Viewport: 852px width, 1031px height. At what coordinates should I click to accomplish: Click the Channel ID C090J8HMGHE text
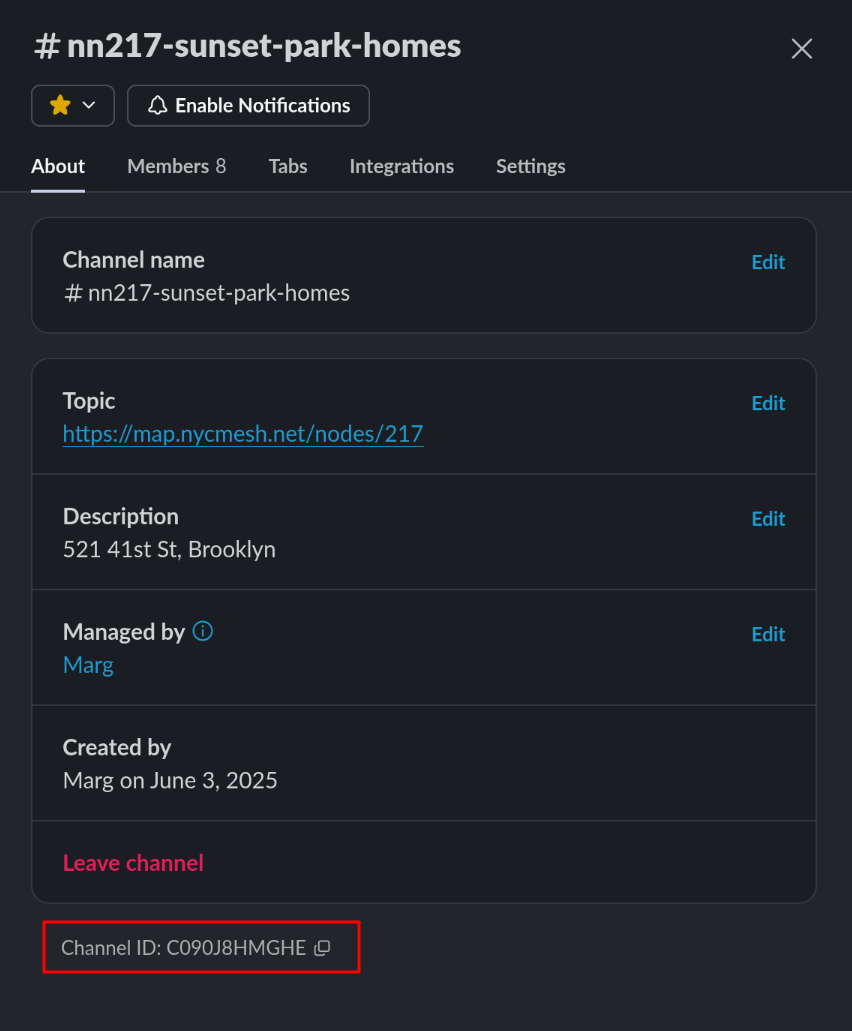coord(184,948)
